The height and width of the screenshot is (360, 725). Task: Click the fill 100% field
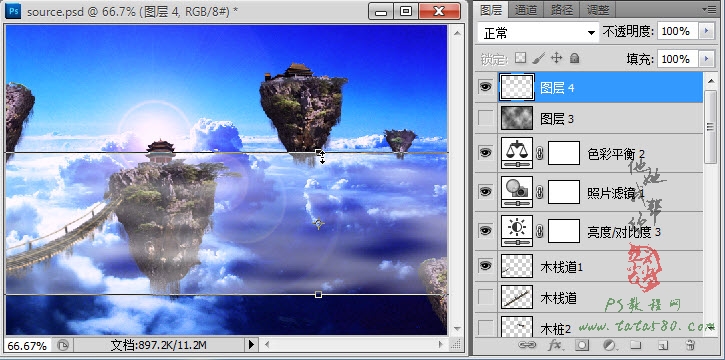point(678,59)
